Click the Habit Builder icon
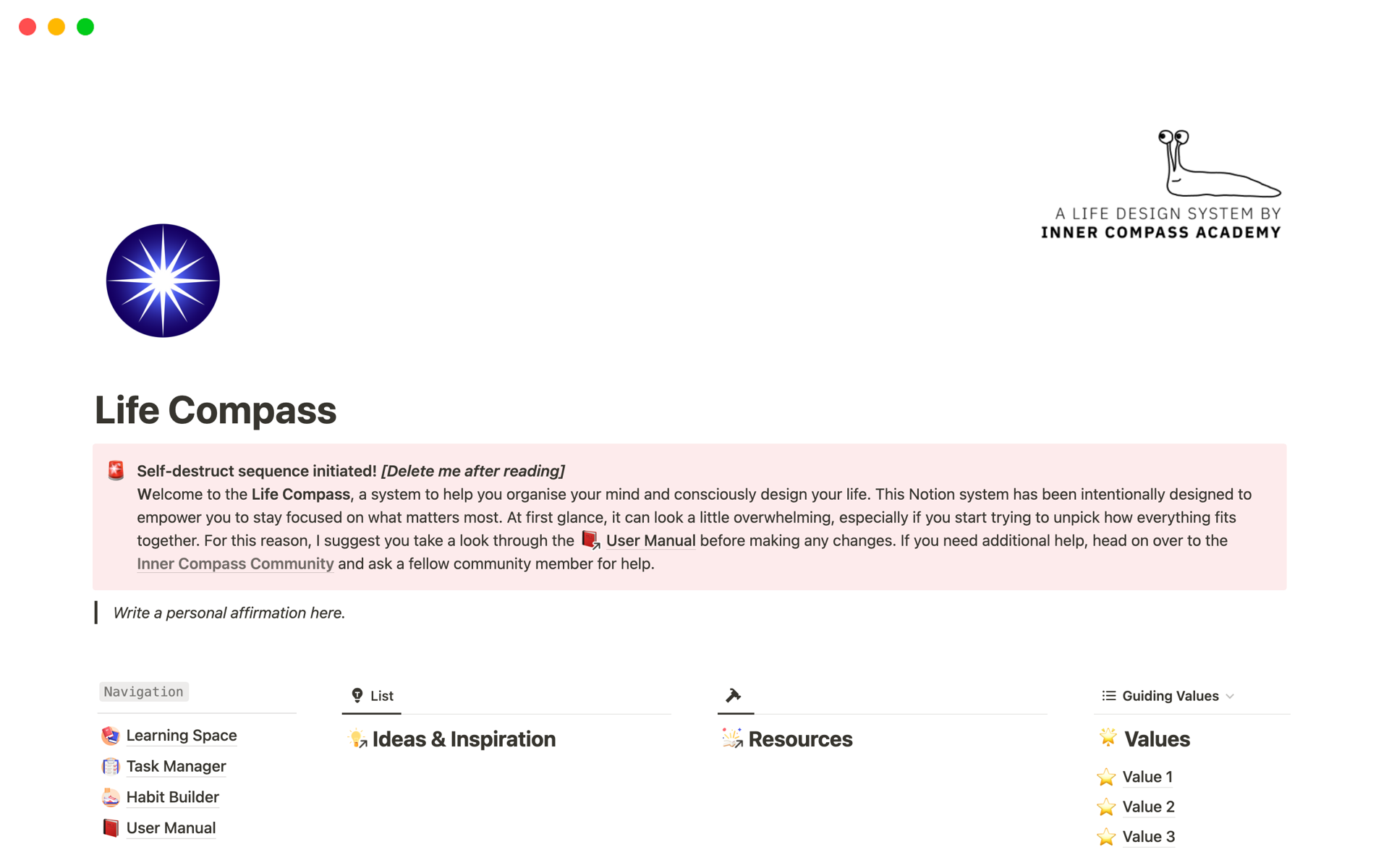 [x=111, y=796]
